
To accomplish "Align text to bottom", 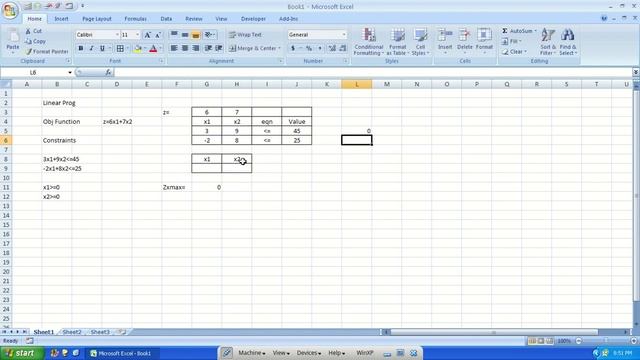I will tap(196, 35).
